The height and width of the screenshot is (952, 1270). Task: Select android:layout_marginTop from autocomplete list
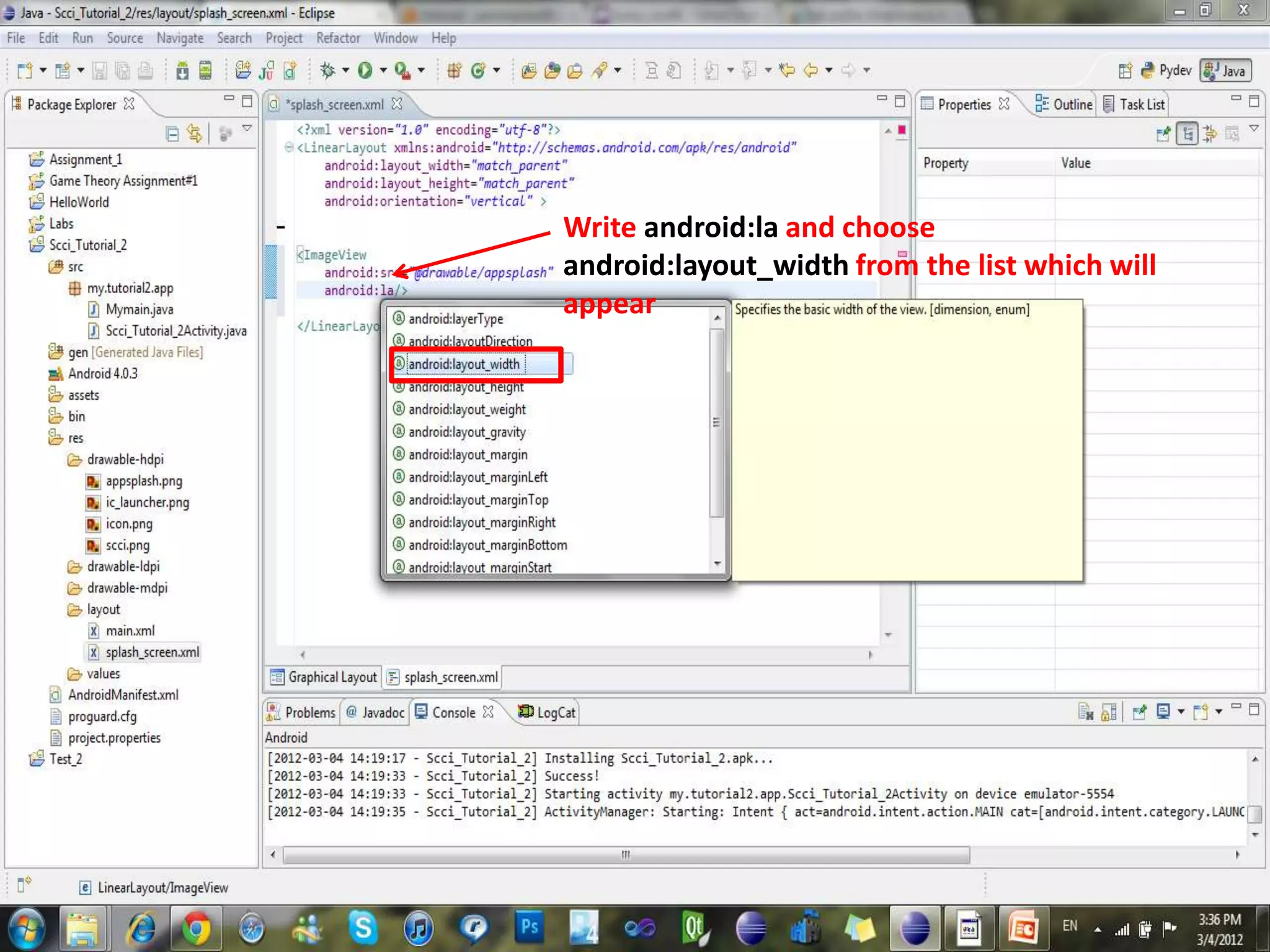[478, 500]
